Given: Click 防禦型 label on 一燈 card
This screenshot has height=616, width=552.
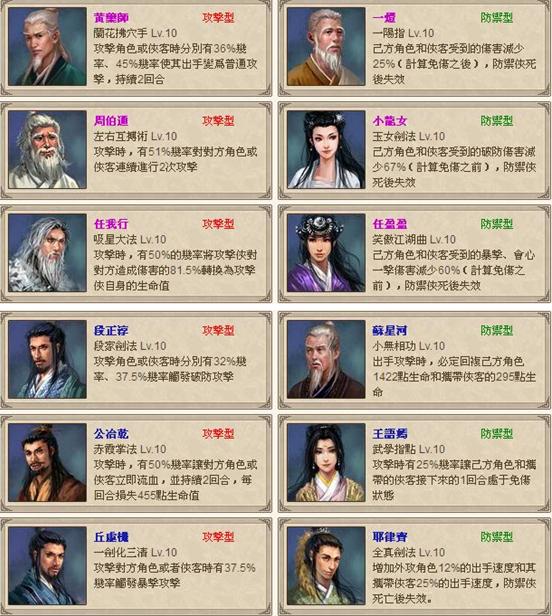Looking at the screenshot, I should point(497,18).
